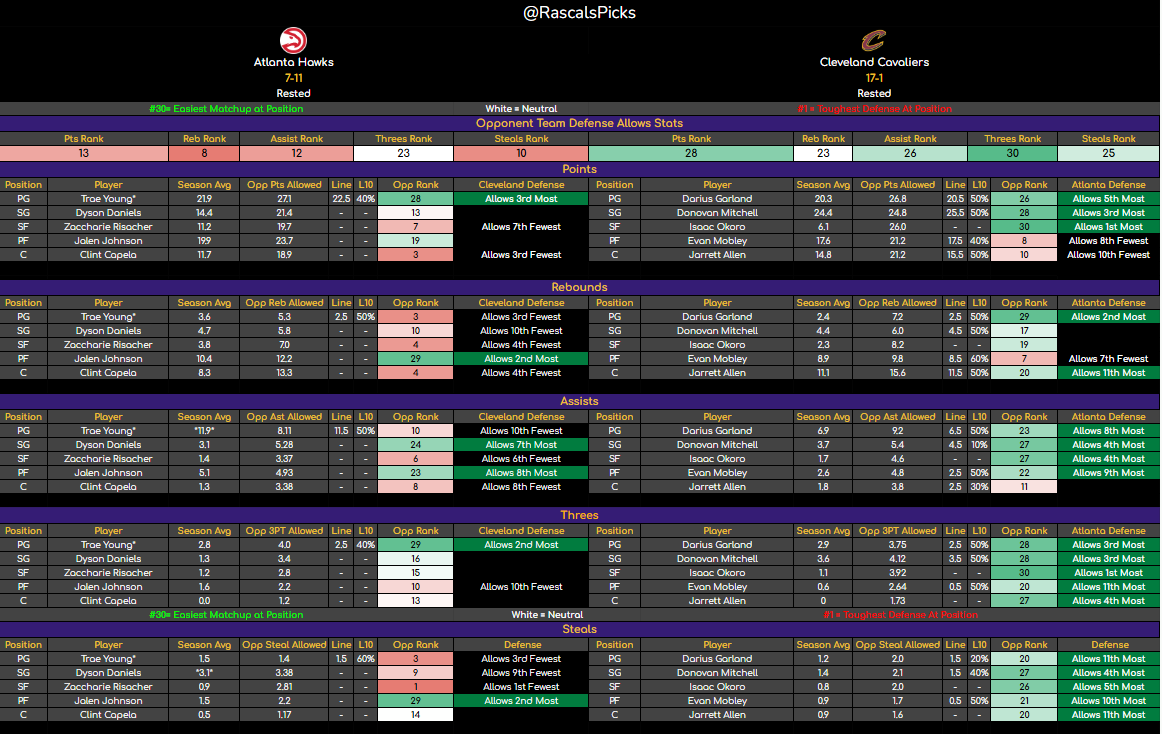This screenshot has height=734, width=1162.
Task: Select the Cavaliers 17-1 record
Action: [x=874, y=78]
